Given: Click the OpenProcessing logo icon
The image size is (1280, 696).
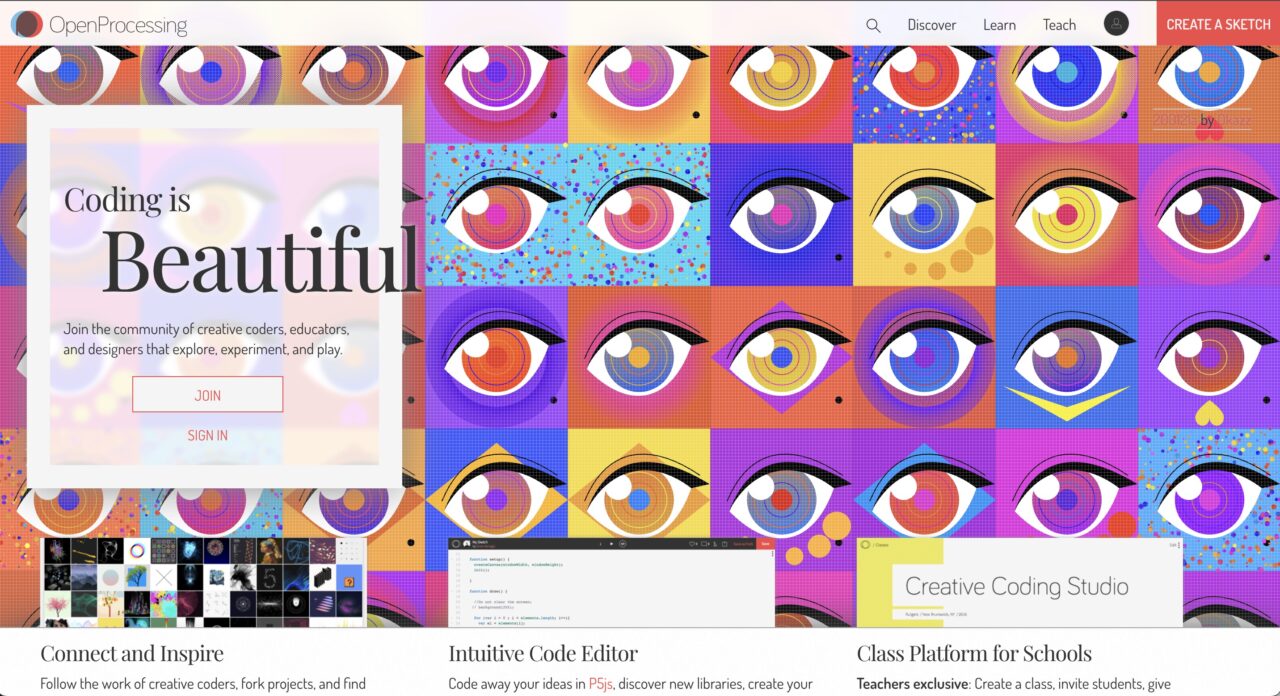Looking at the screenshot, I should click(27, 23).
